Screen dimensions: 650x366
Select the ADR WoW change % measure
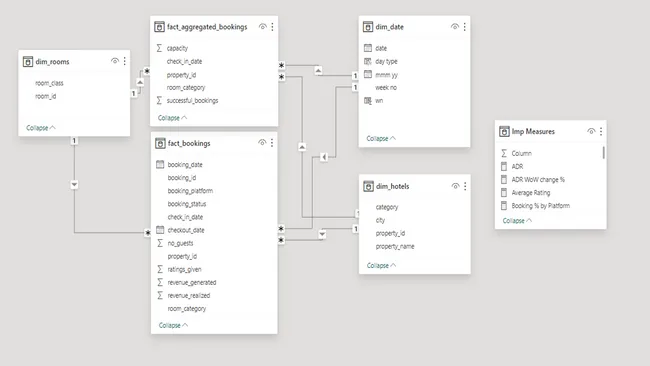pyautogui.click(x=538, y=179)
